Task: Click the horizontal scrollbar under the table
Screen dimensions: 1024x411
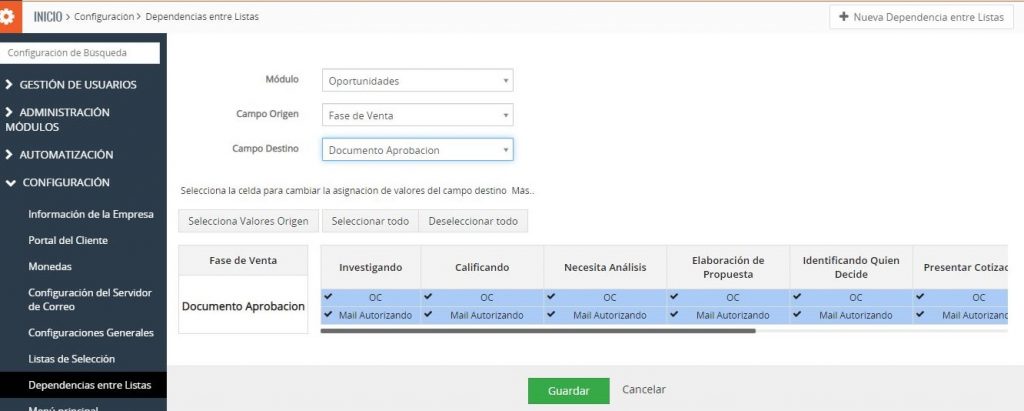Action: pos(538,330)
